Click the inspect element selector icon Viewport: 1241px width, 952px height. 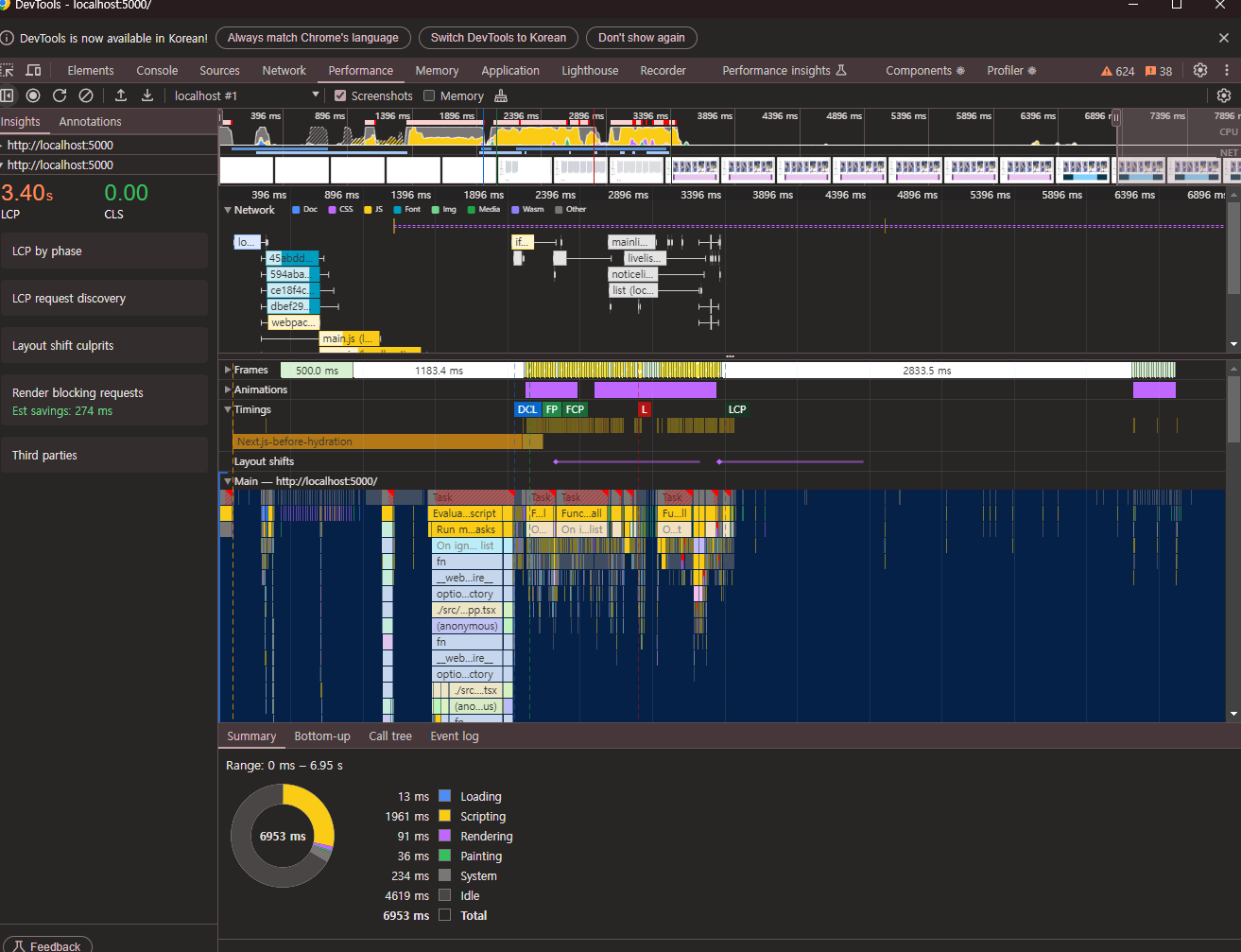[8, 70]
